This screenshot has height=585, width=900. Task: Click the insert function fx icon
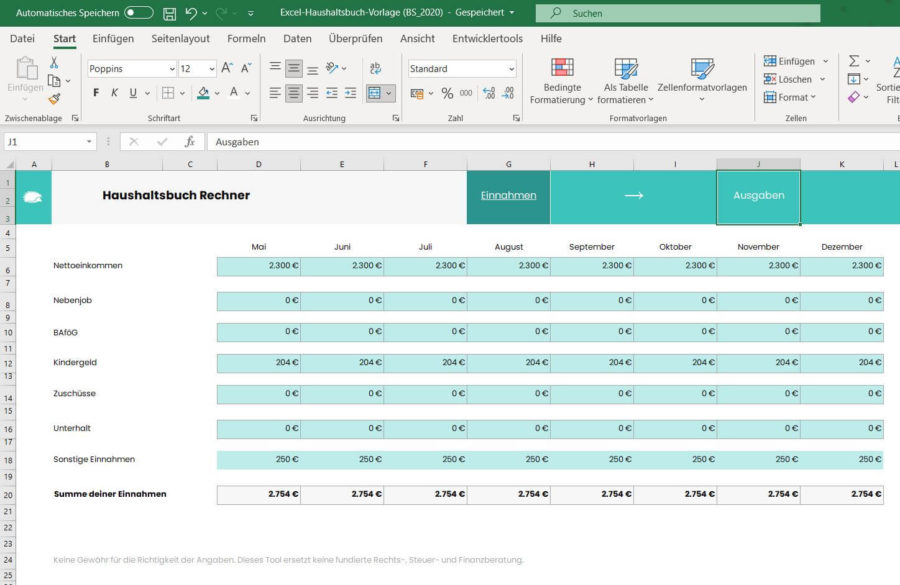point(190,142)
